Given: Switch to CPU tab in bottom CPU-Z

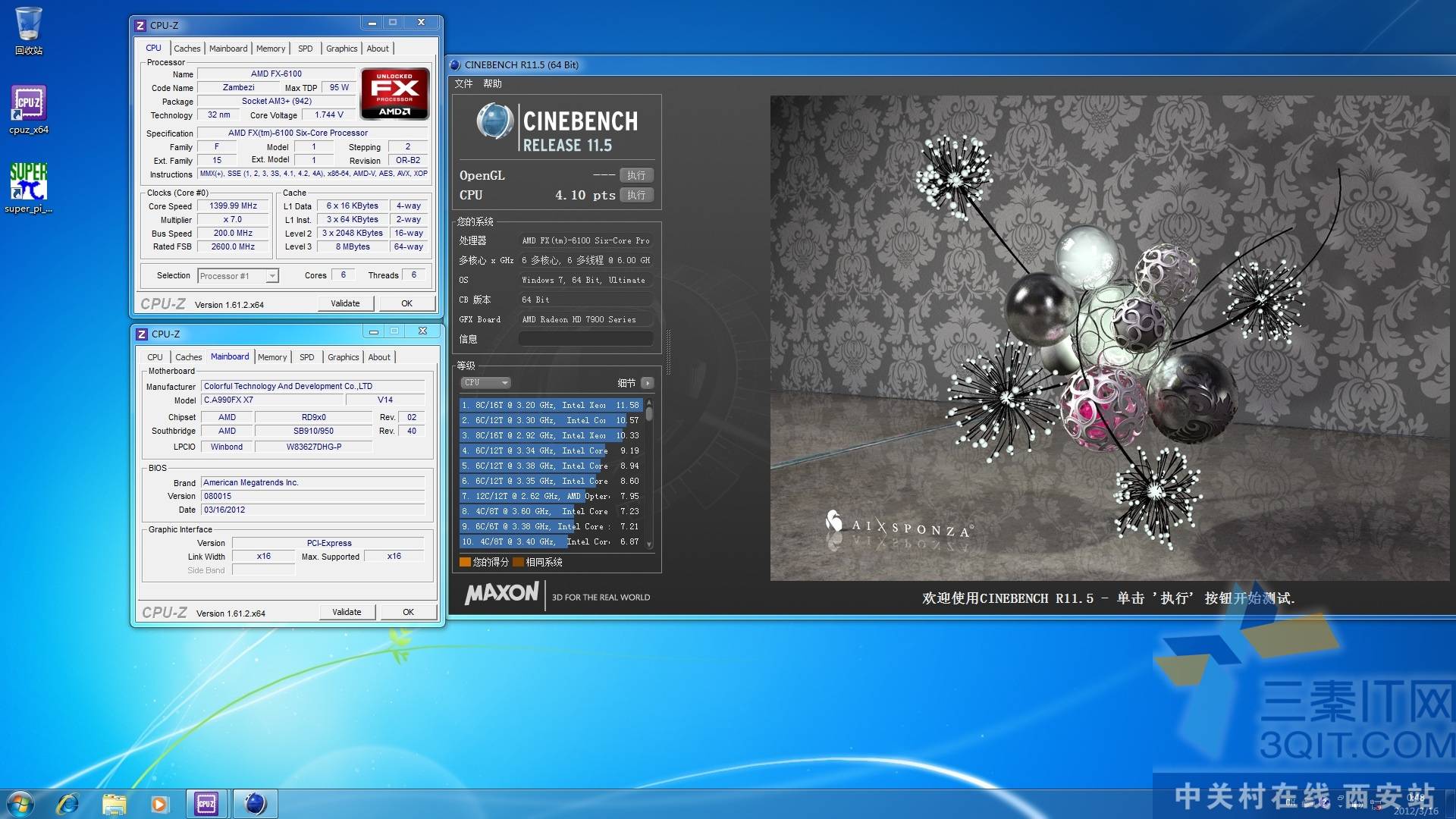Looking at the screenshot, I should [x=155, y=357].
